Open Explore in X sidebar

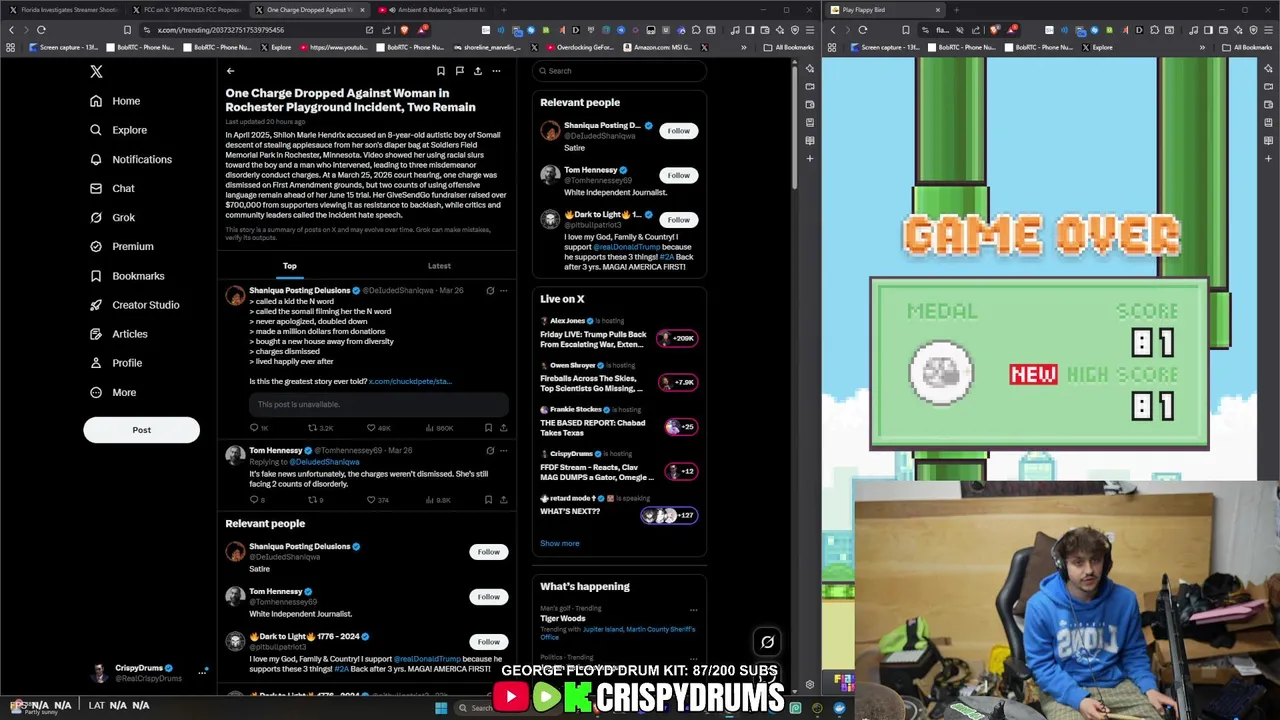click(x=118, y=130)
